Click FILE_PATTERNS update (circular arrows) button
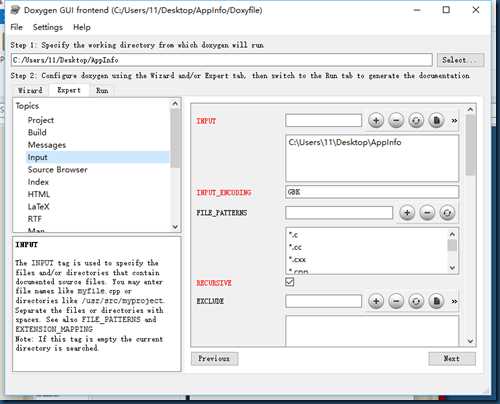Viewport: 500px width, 404px height. click(x=447, y=212)
